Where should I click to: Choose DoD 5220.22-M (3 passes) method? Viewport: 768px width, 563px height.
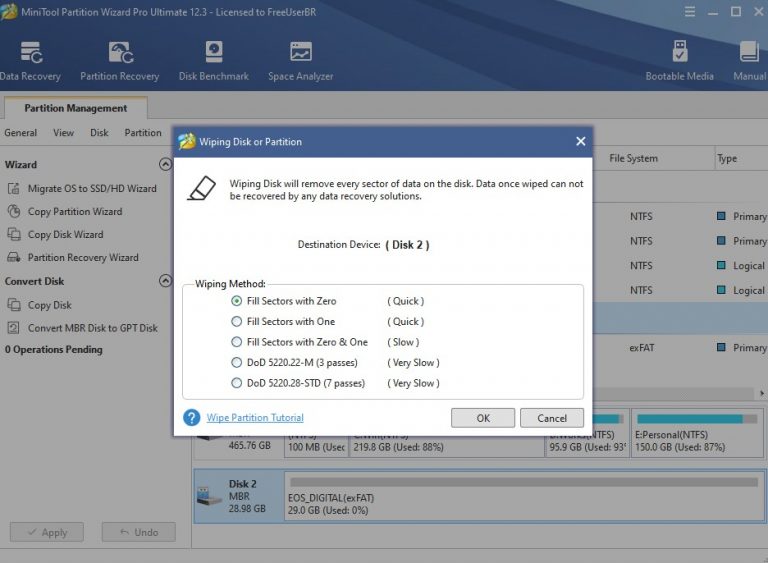point(237,363)
